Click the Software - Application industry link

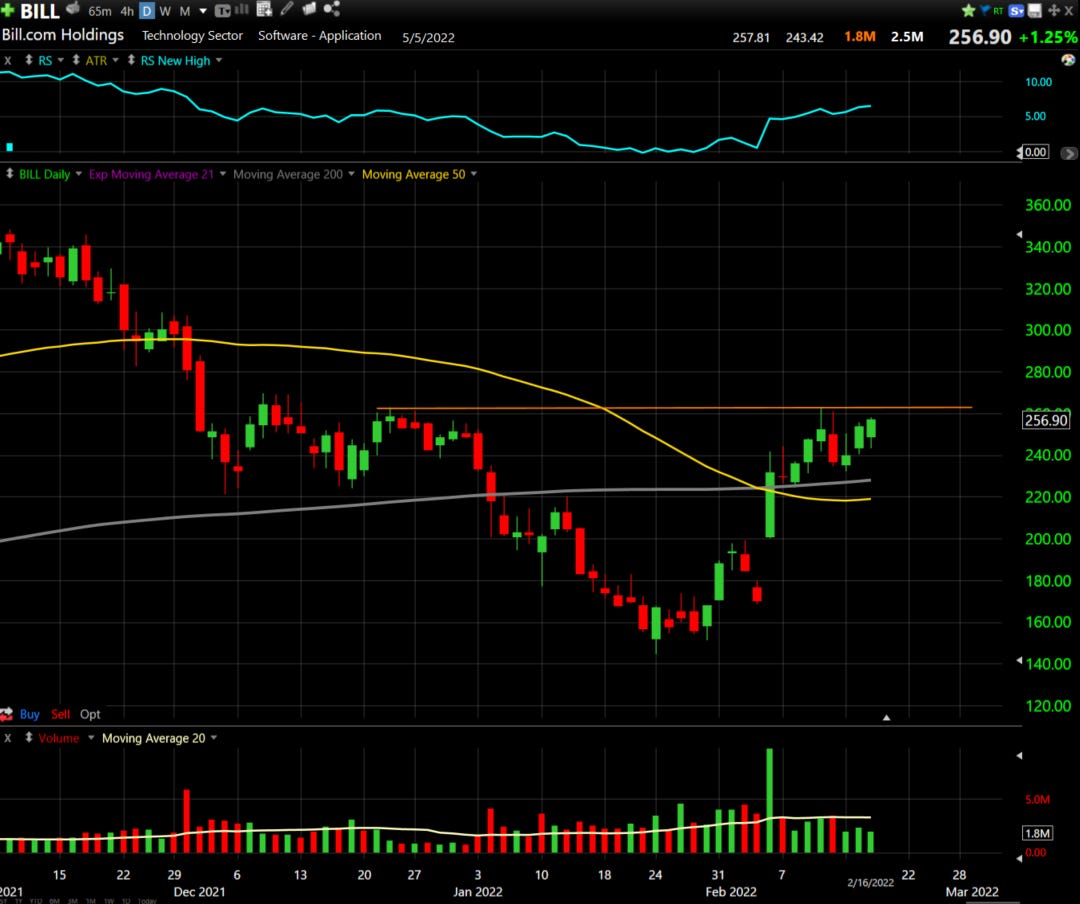320,35
